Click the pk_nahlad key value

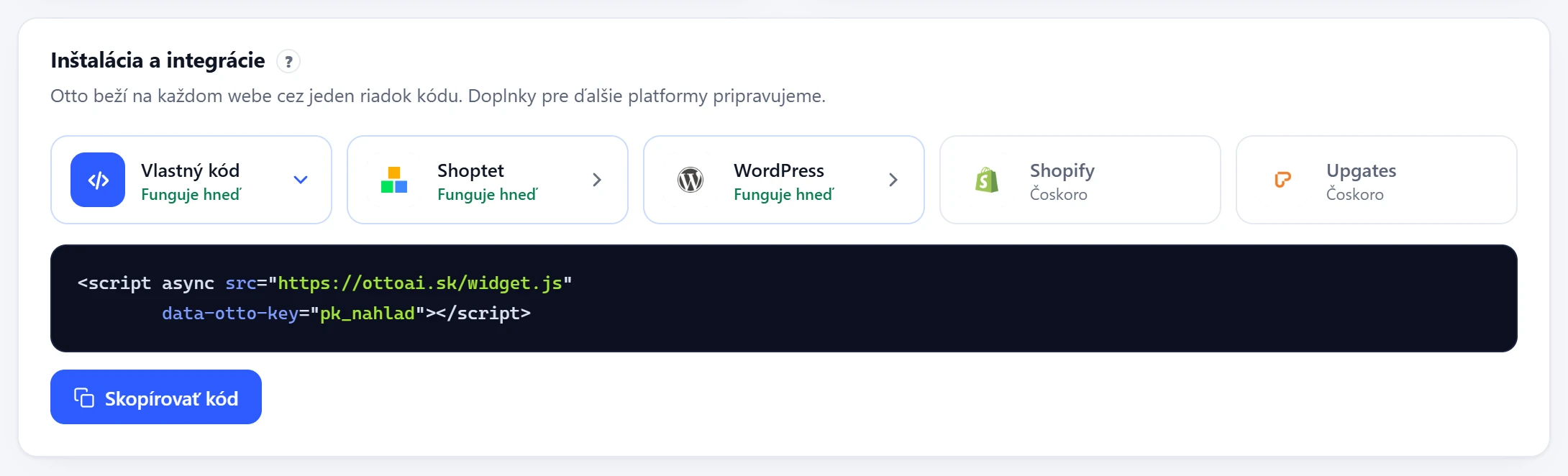coord(368,313)
